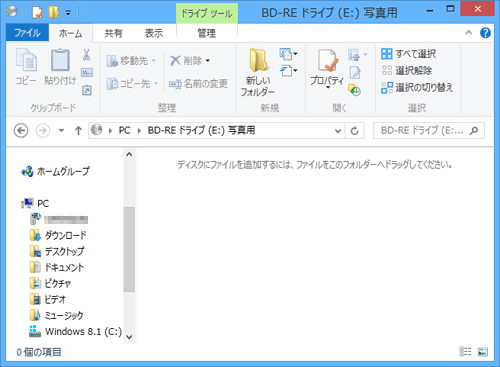
Task: Open the デスクトップ folder
Action: [x=57, y=251]
